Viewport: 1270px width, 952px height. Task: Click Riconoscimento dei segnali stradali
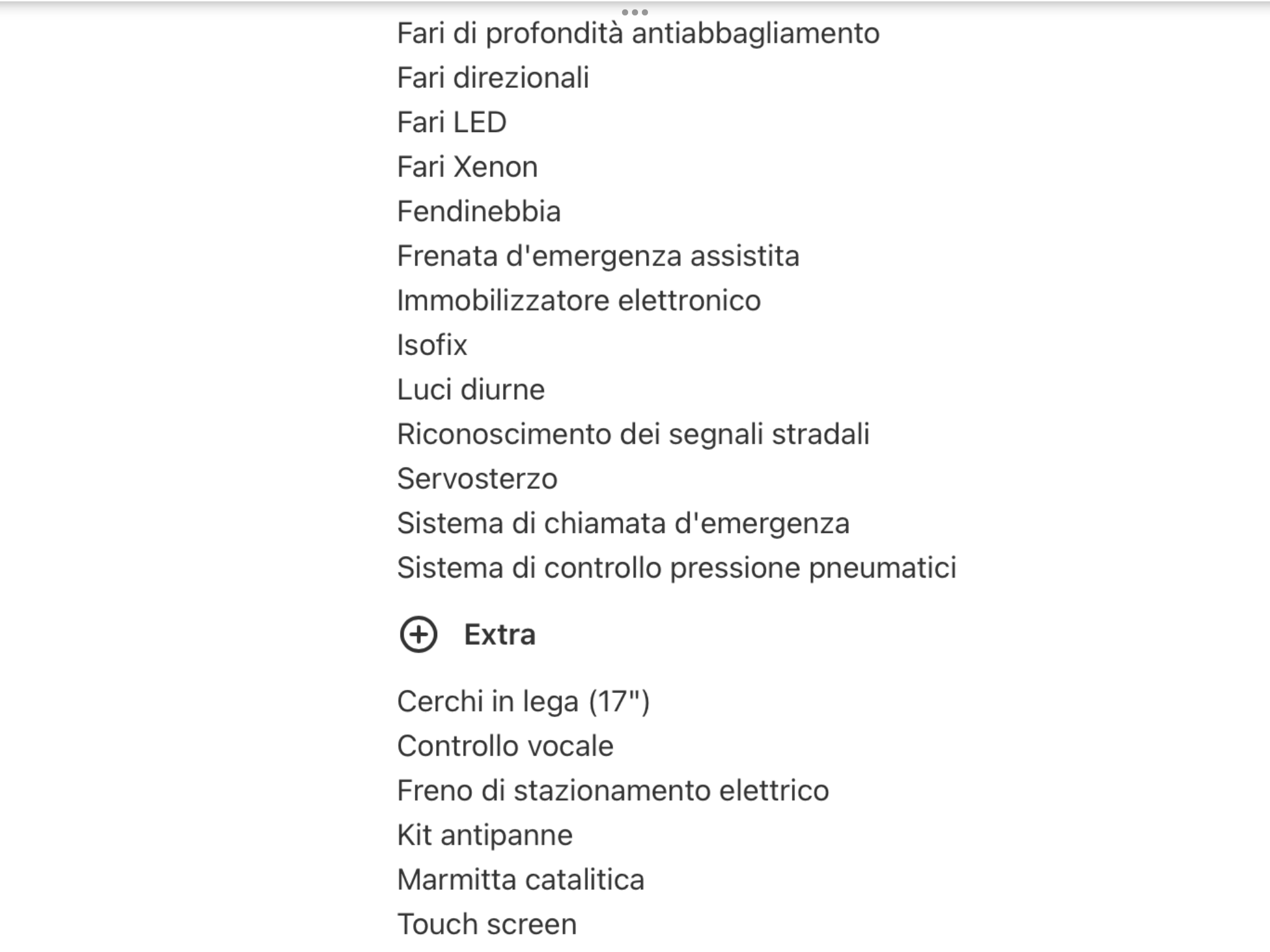(x=633, y=434)
